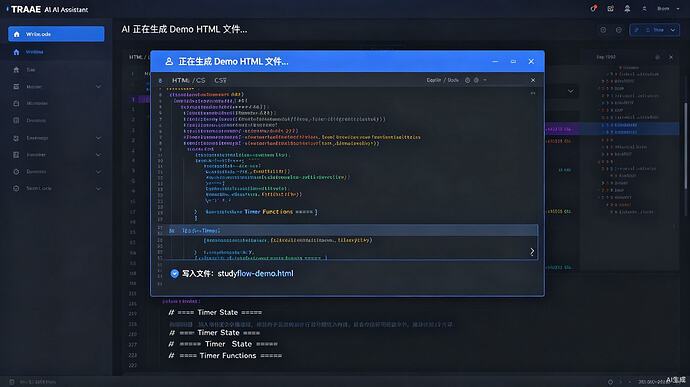Select the blue home icon in sidebar
Screen dimensions: 690x387
16,52
